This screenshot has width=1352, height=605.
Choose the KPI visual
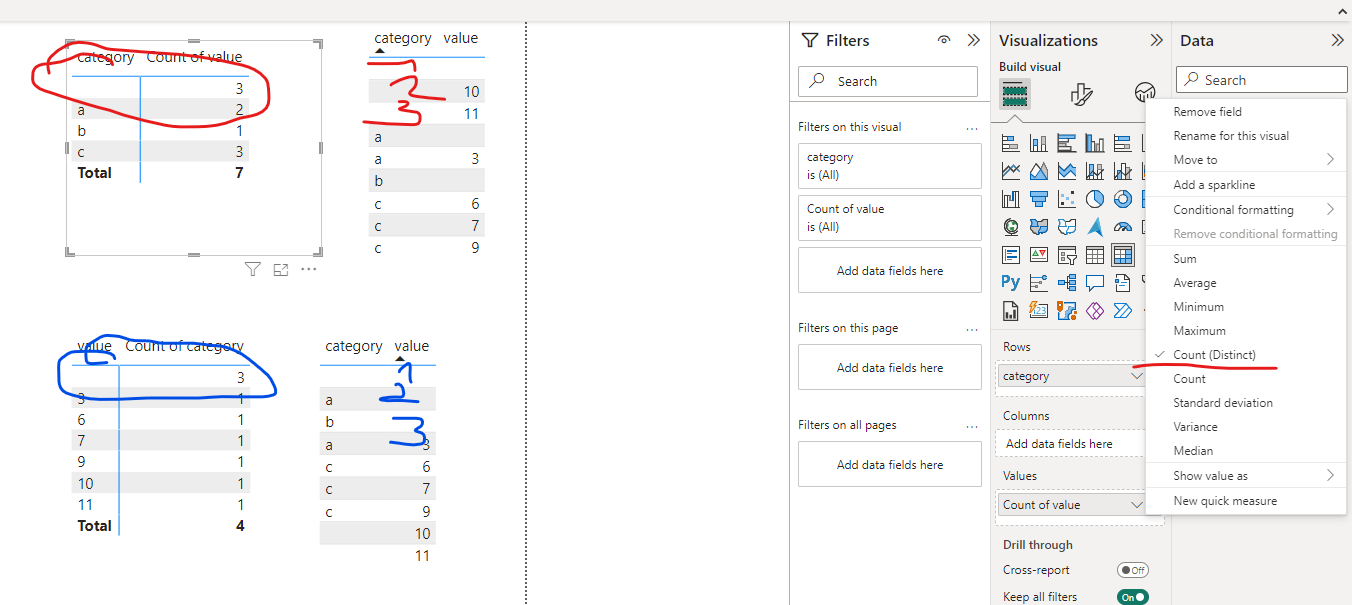click(1038, 255)
